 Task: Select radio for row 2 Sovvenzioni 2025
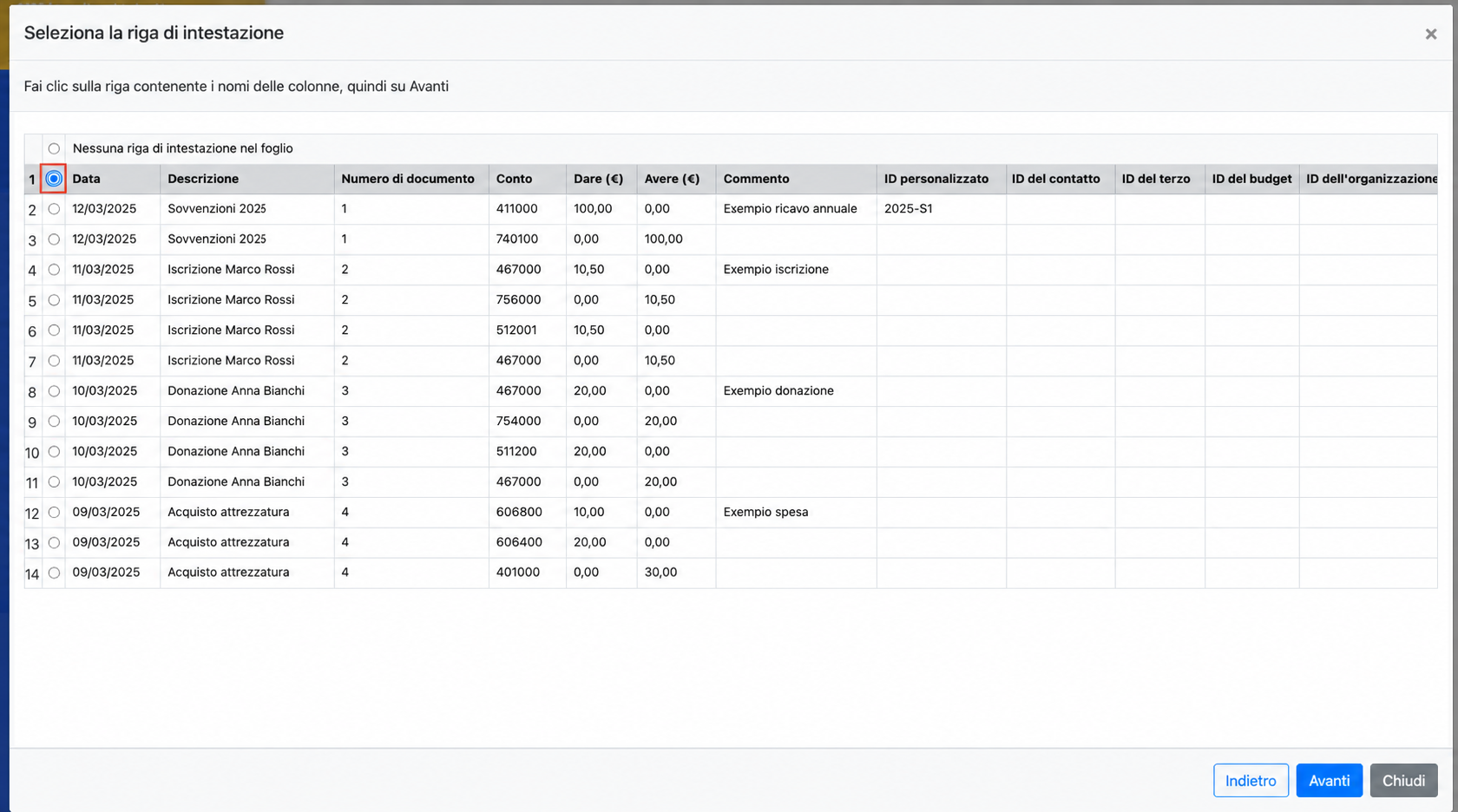point(54,209)
